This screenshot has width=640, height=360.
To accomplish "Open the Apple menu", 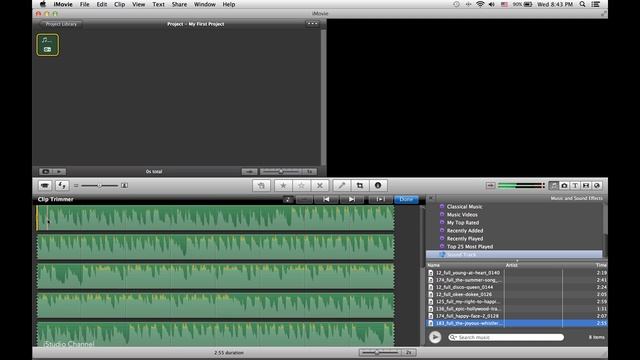I will click(x=43, y=4).
